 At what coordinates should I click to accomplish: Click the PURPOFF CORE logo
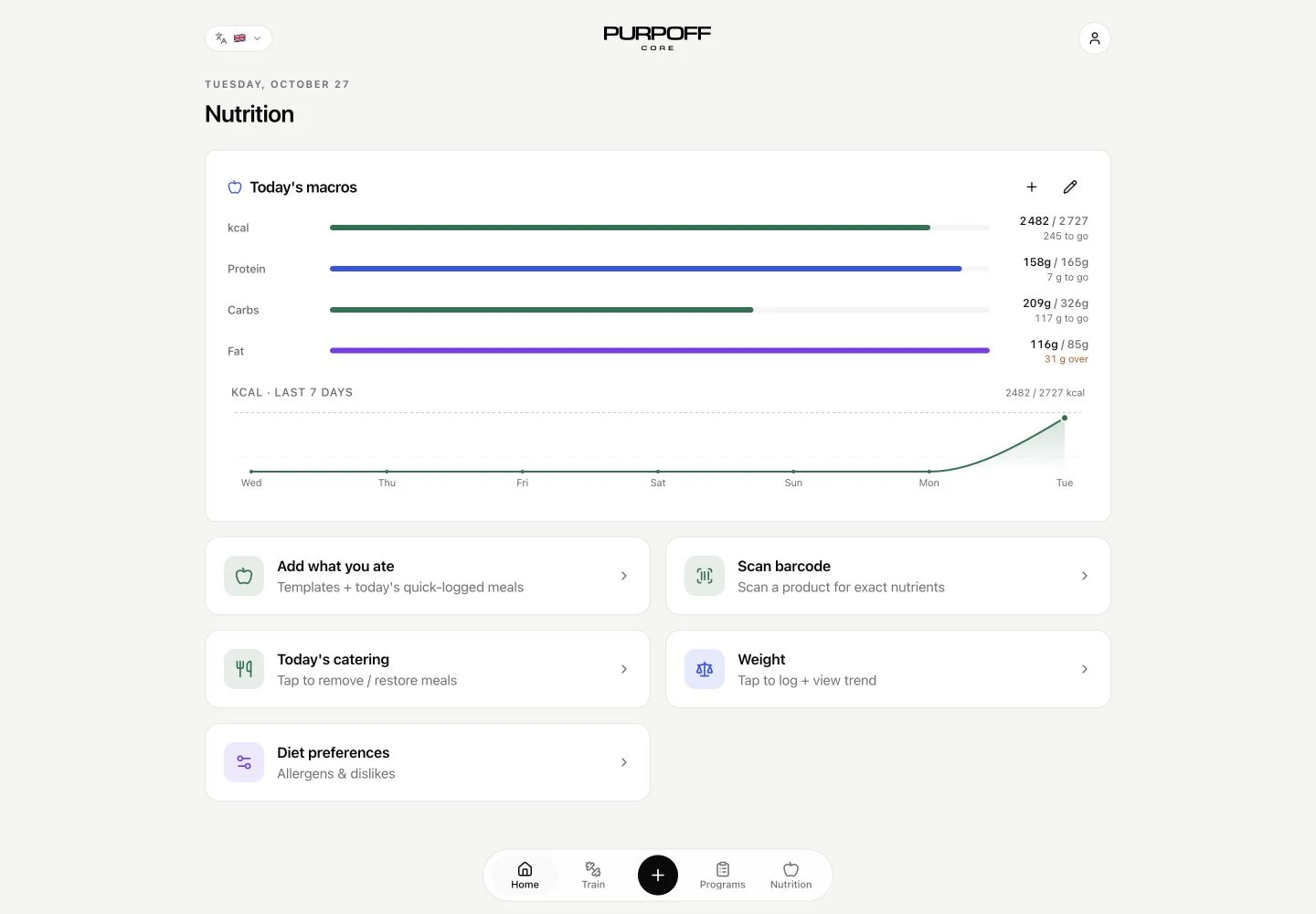(657, 37)
